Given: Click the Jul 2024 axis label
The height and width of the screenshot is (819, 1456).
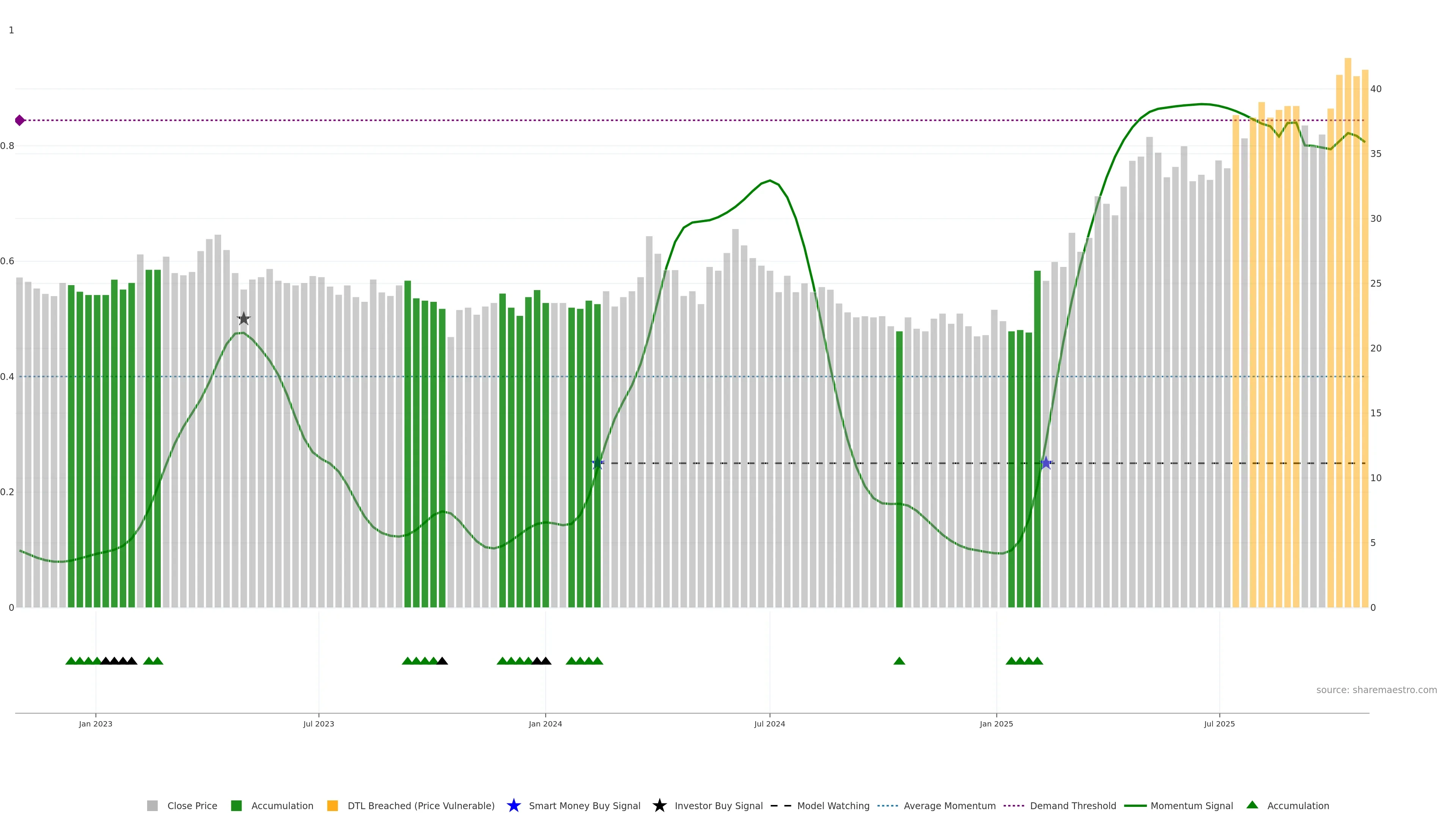Looking at the screenshot, I should coord(769,723).
